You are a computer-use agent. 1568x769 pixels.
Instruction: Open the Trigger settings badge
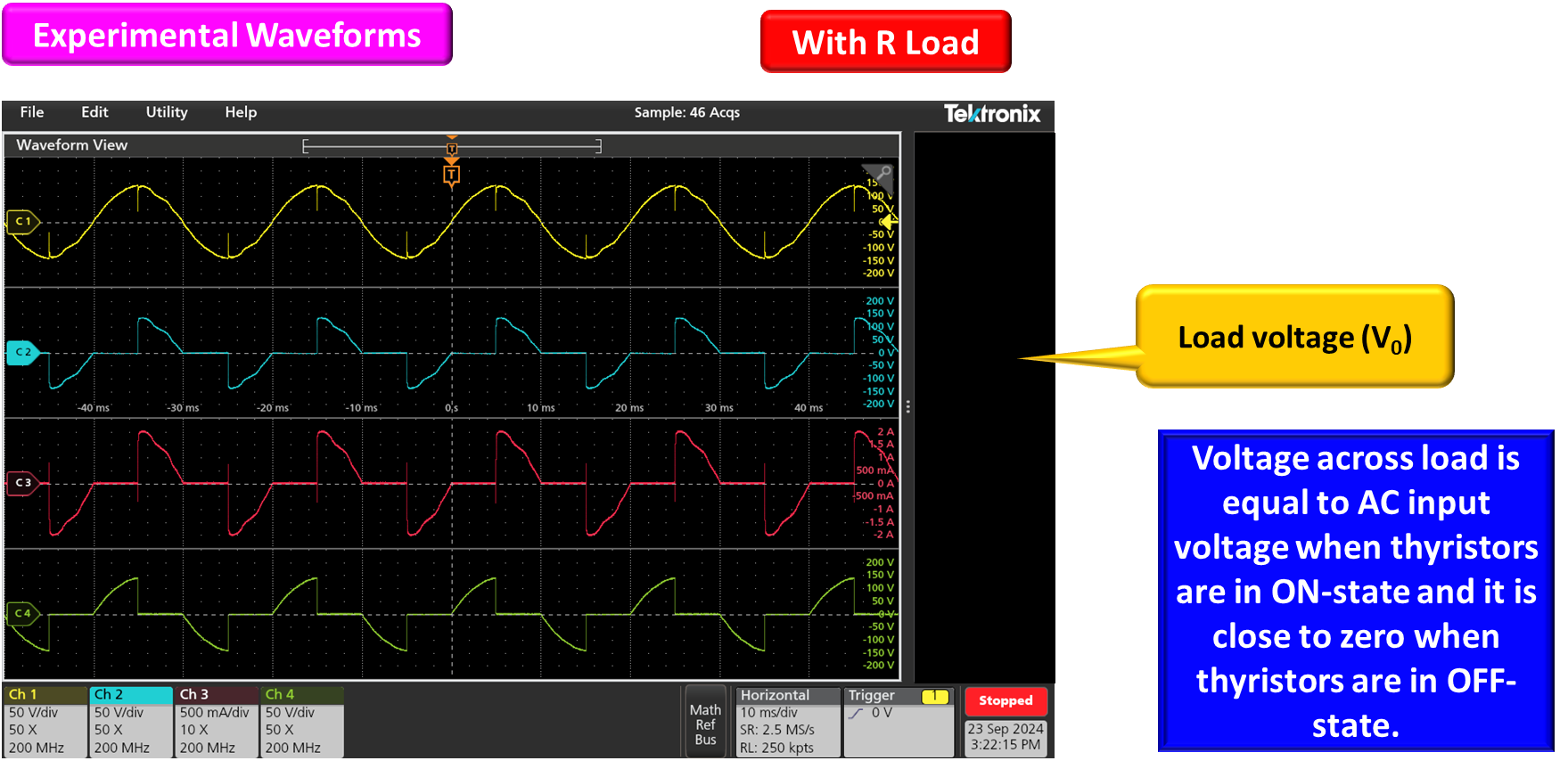click(x=898, y=721)
